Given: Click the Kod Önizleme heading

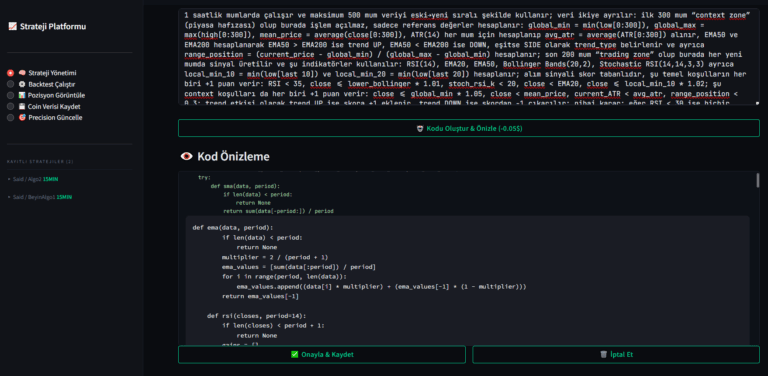Looking at the screenshot, I should (x=233, y=157).
